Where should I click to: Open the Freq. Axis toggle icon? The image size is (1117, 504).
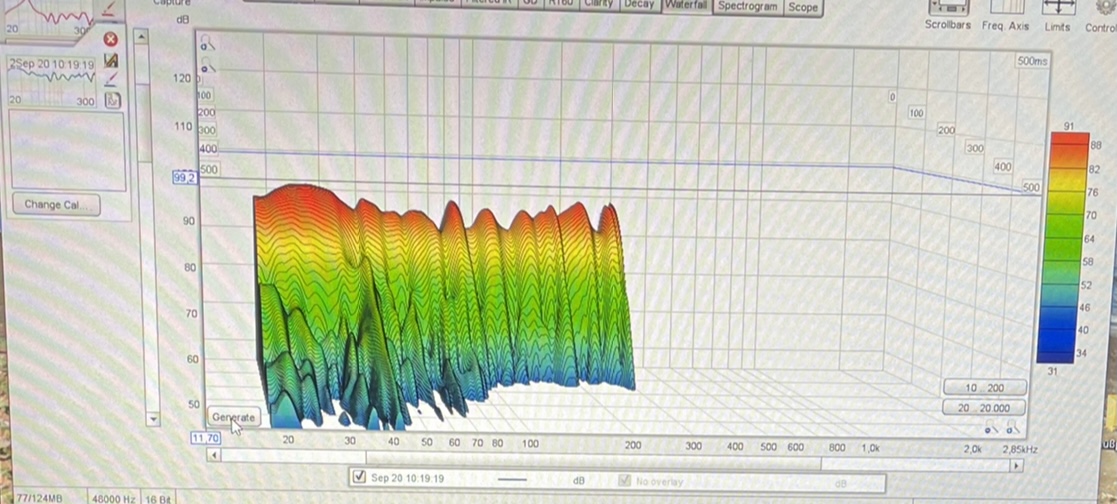(1004, 10)
